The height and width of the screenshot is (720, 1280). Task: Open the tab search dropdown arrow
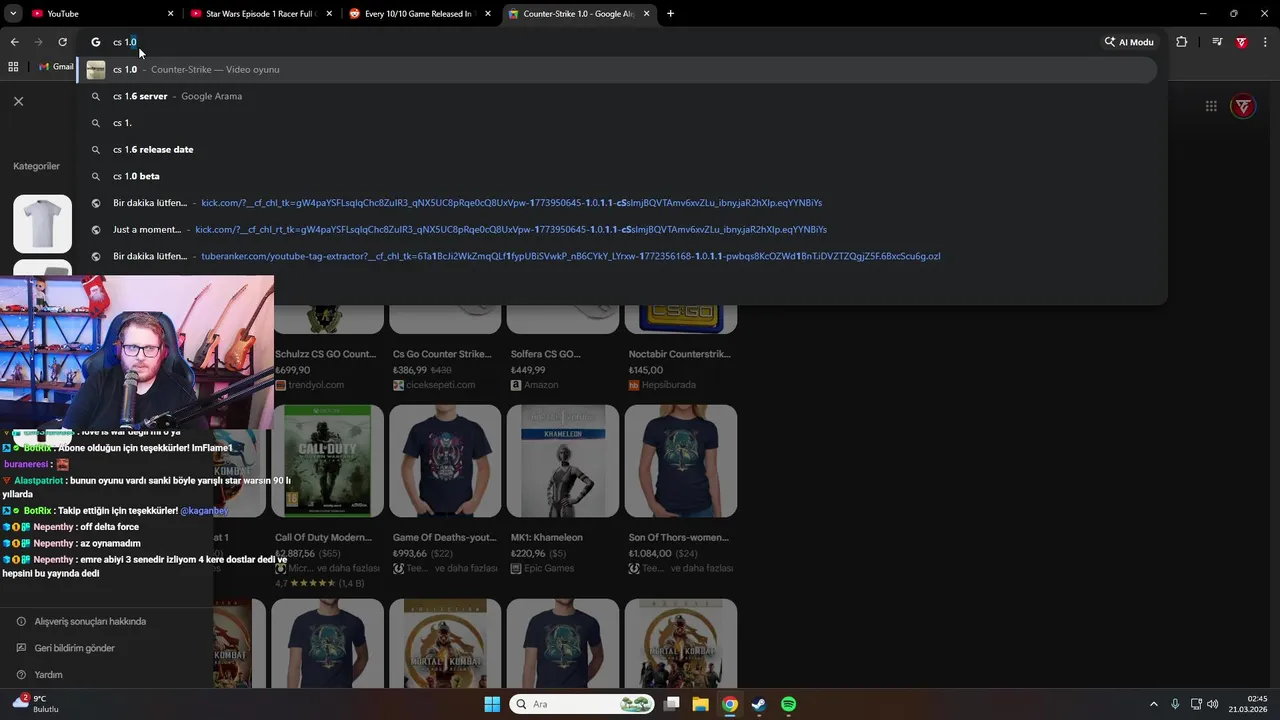13,14
